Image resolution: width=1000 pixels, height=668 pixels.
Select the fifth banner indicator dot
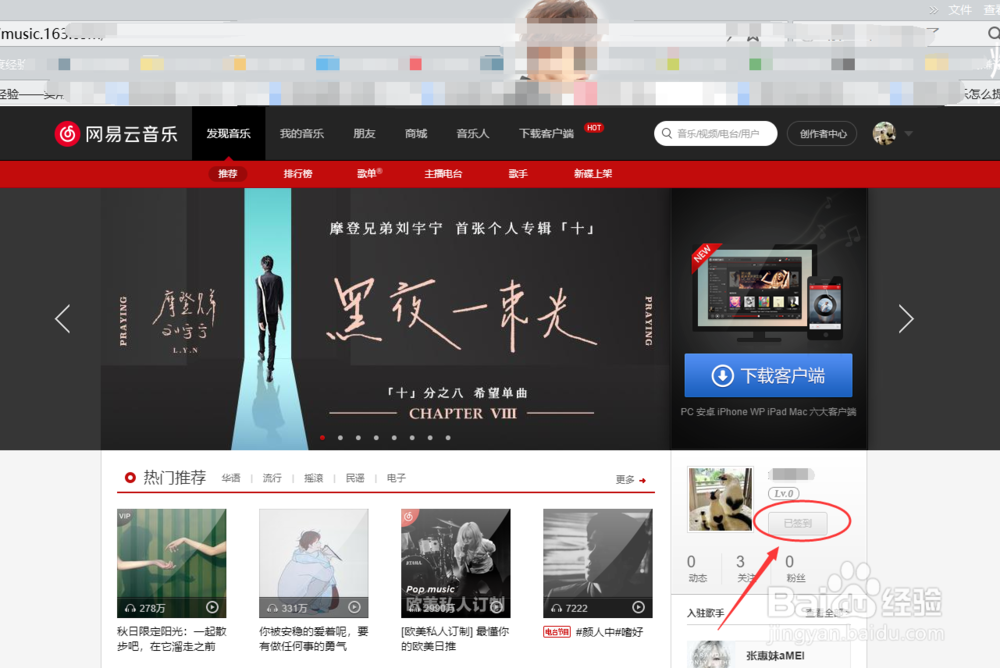pyautogui.click(x=394, y=438)
